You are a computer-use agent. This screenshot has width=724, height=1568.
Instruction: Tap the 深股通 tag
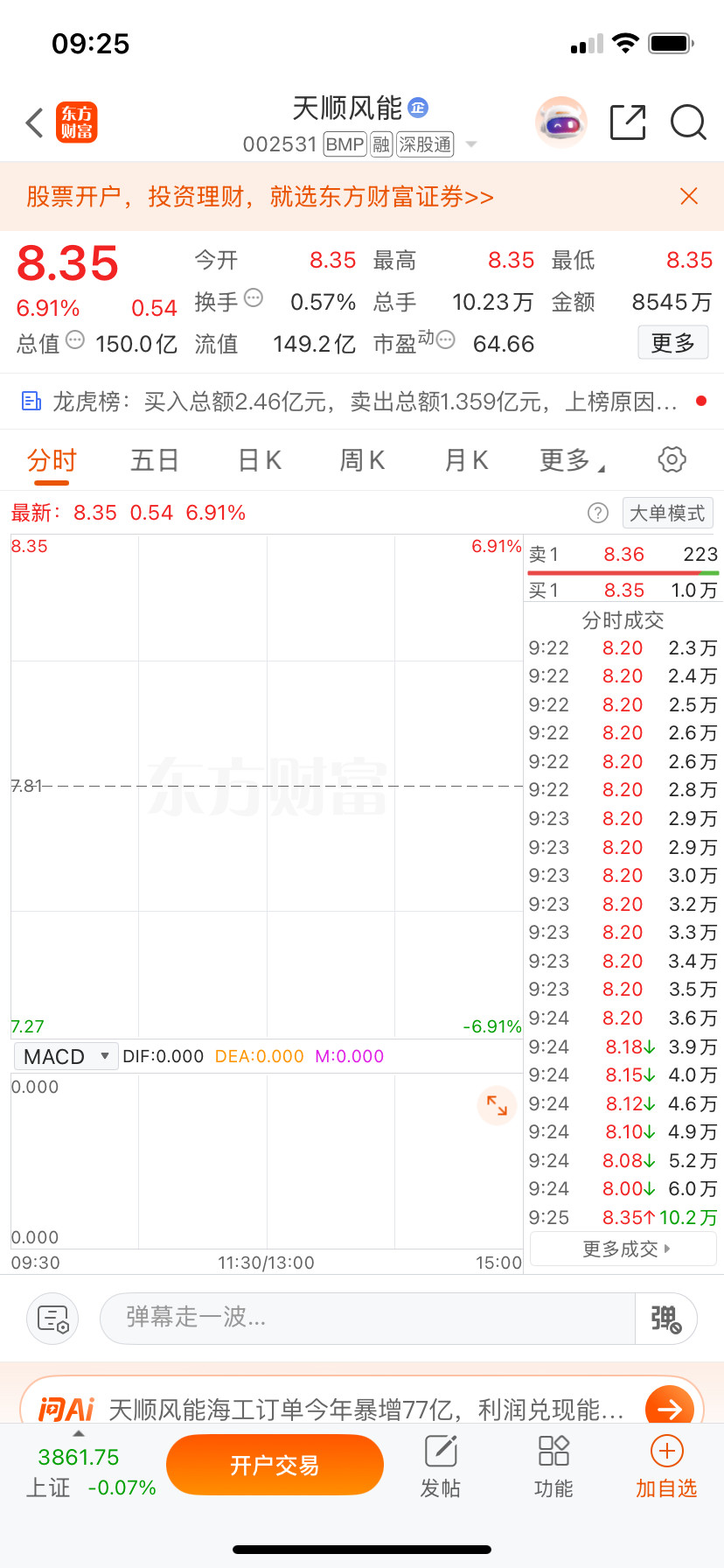pyautogui.click(x=425, y=144)
